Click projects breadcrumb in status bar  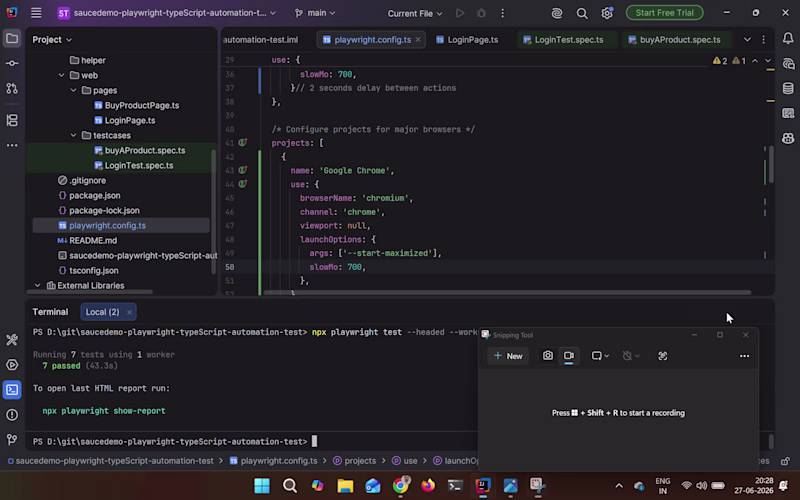pos(354,461)
